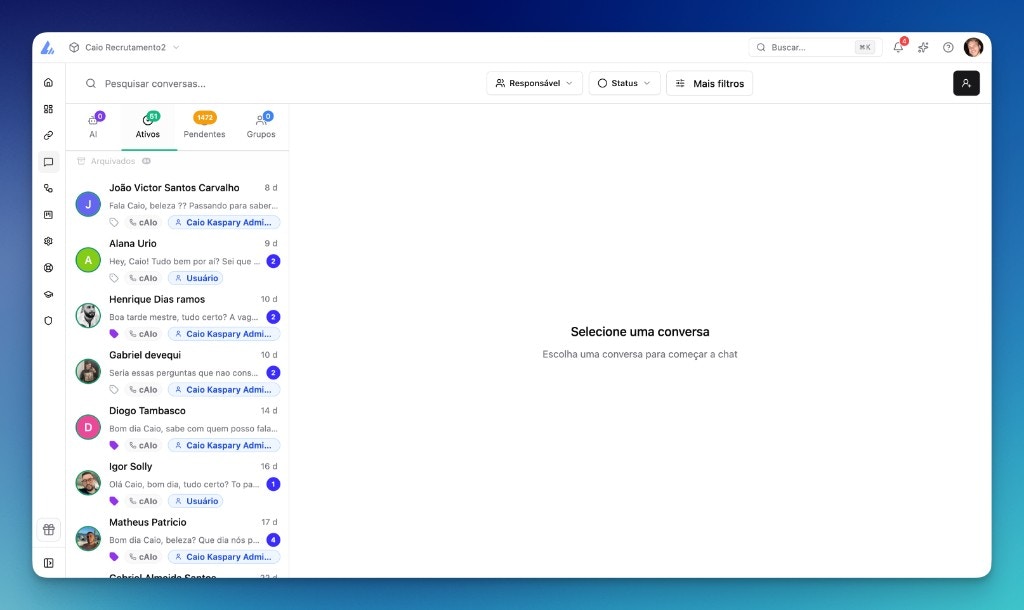Open the Responsável dropdown
1024x610 pixels.
pyautogui.click(x=534, y=83)
